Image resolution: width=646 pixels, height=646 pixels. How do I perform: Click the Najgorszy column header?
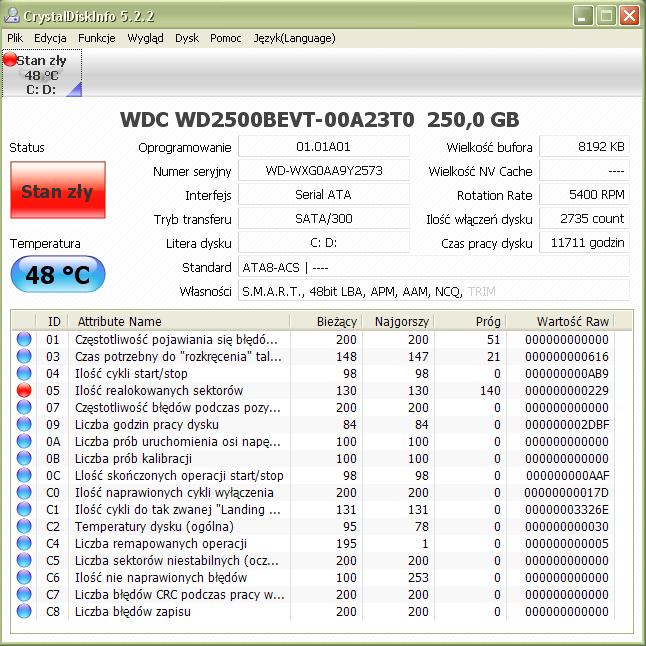pos(398,321)
